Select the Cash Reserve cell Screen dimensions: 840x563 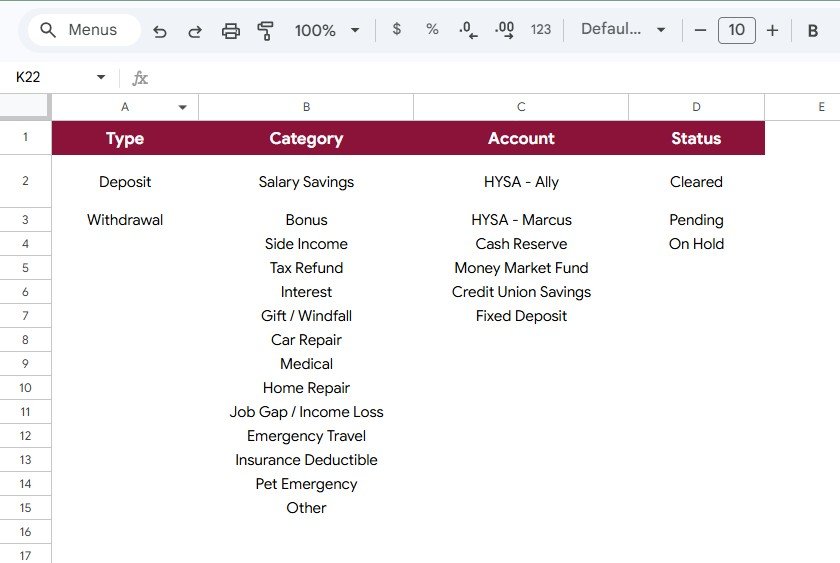(521, 244)
